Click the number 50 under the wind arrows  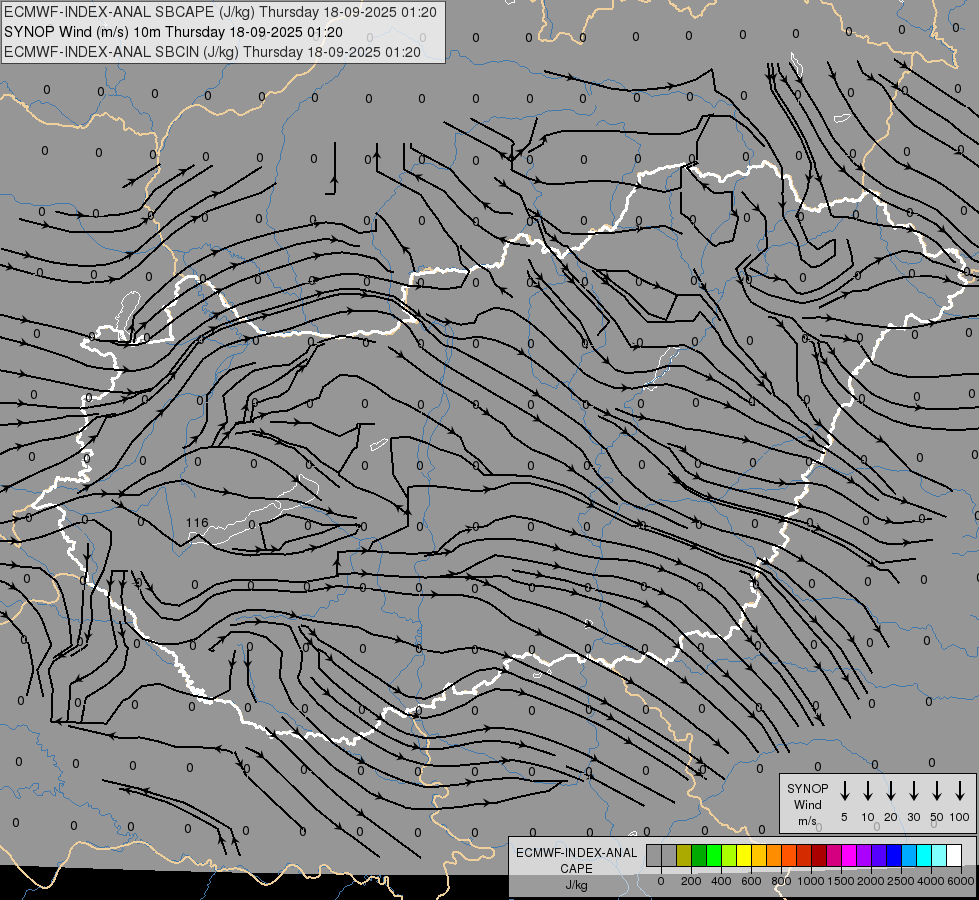tap(937, 817)
